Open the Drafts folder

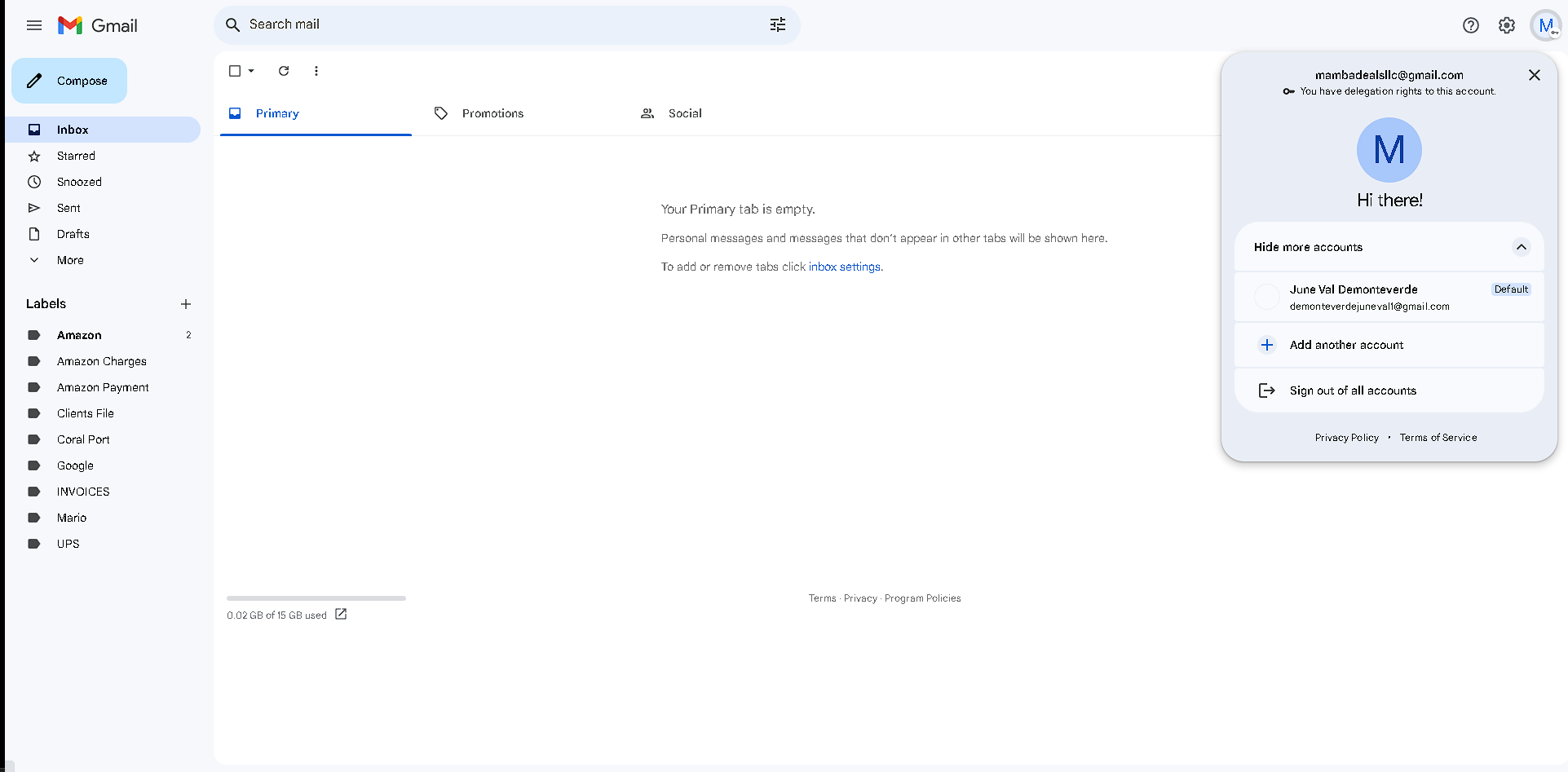coord(103,234)
